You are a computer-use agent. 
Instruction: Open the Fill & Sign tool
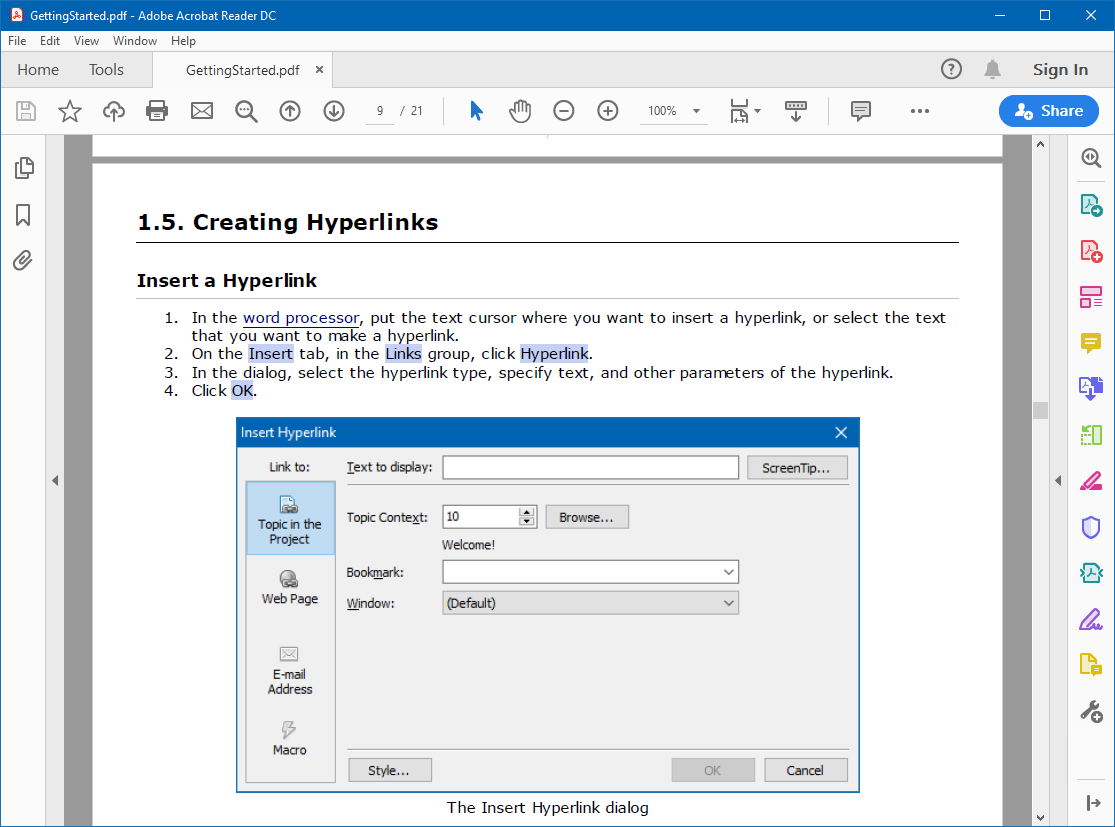click(x=1091, y=619)
